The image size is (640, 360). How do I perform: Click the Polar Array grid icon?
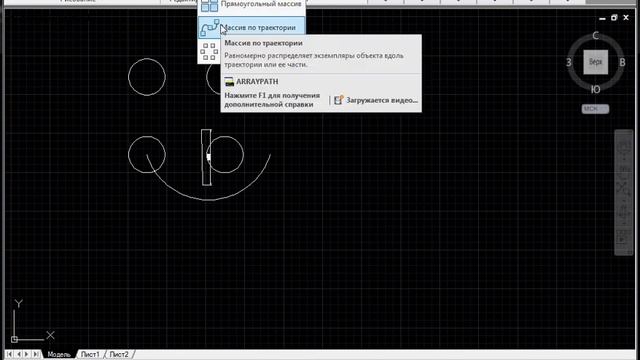(x=209, y=52)
